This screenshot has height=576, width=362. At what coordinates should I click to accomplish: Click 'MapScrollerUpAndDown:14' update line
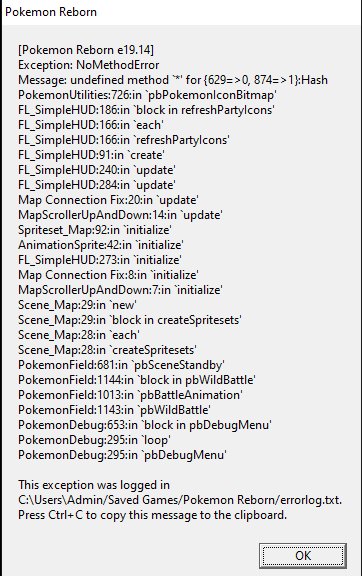click(120, 215)
